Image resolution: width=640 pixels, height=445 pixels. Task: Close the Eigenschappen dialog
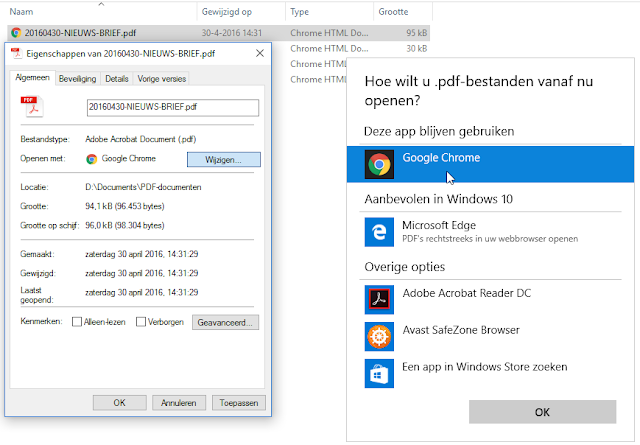point(260,53)
